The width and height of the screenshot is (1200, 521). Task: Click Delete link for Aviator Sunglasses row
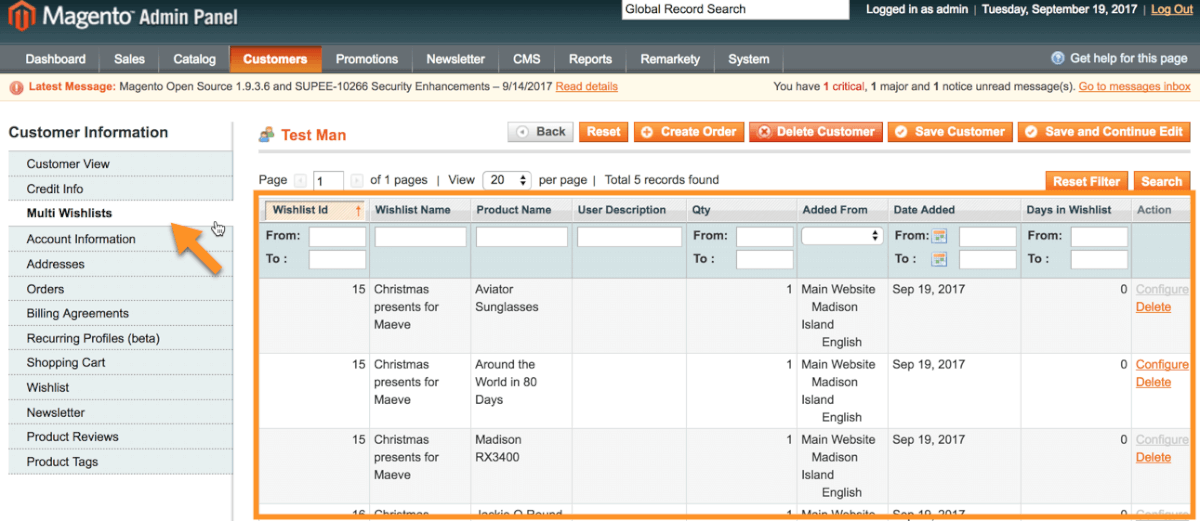1153,307
